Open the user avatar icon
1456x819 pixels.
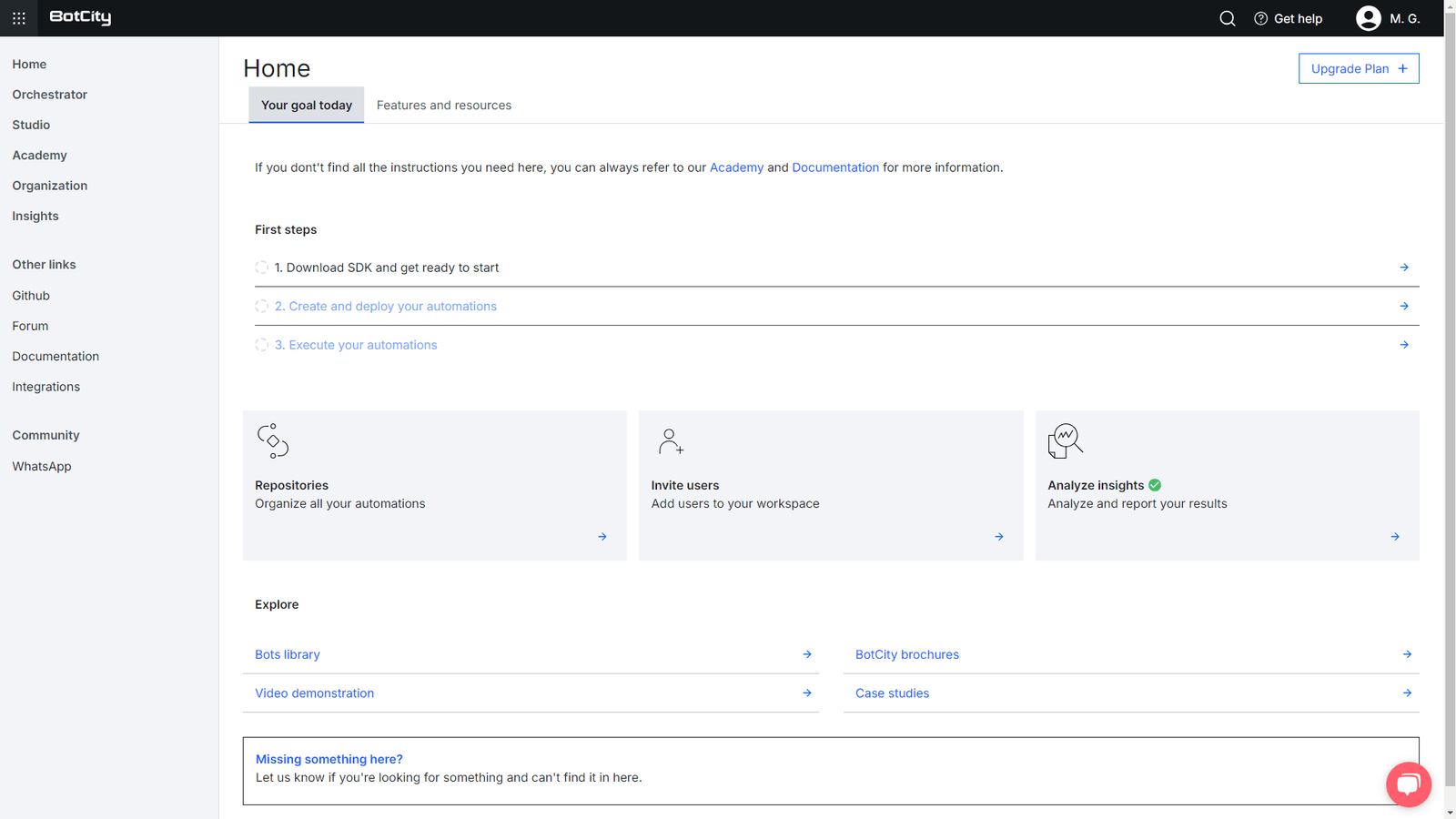click(x=1368, y=18)
